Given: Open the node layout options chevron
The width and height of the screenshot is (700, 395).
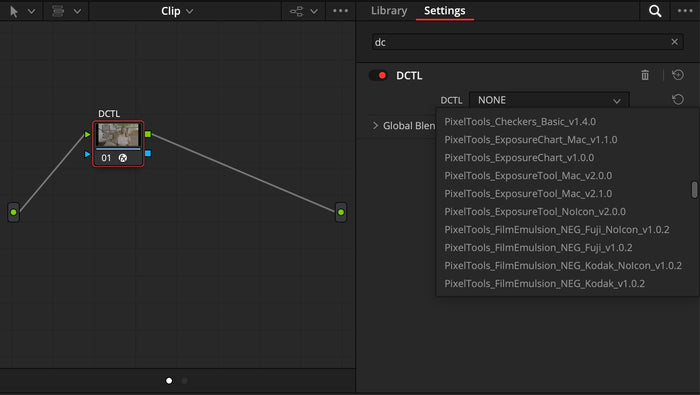Looking at the screenshot, I should tap(314, 11).
